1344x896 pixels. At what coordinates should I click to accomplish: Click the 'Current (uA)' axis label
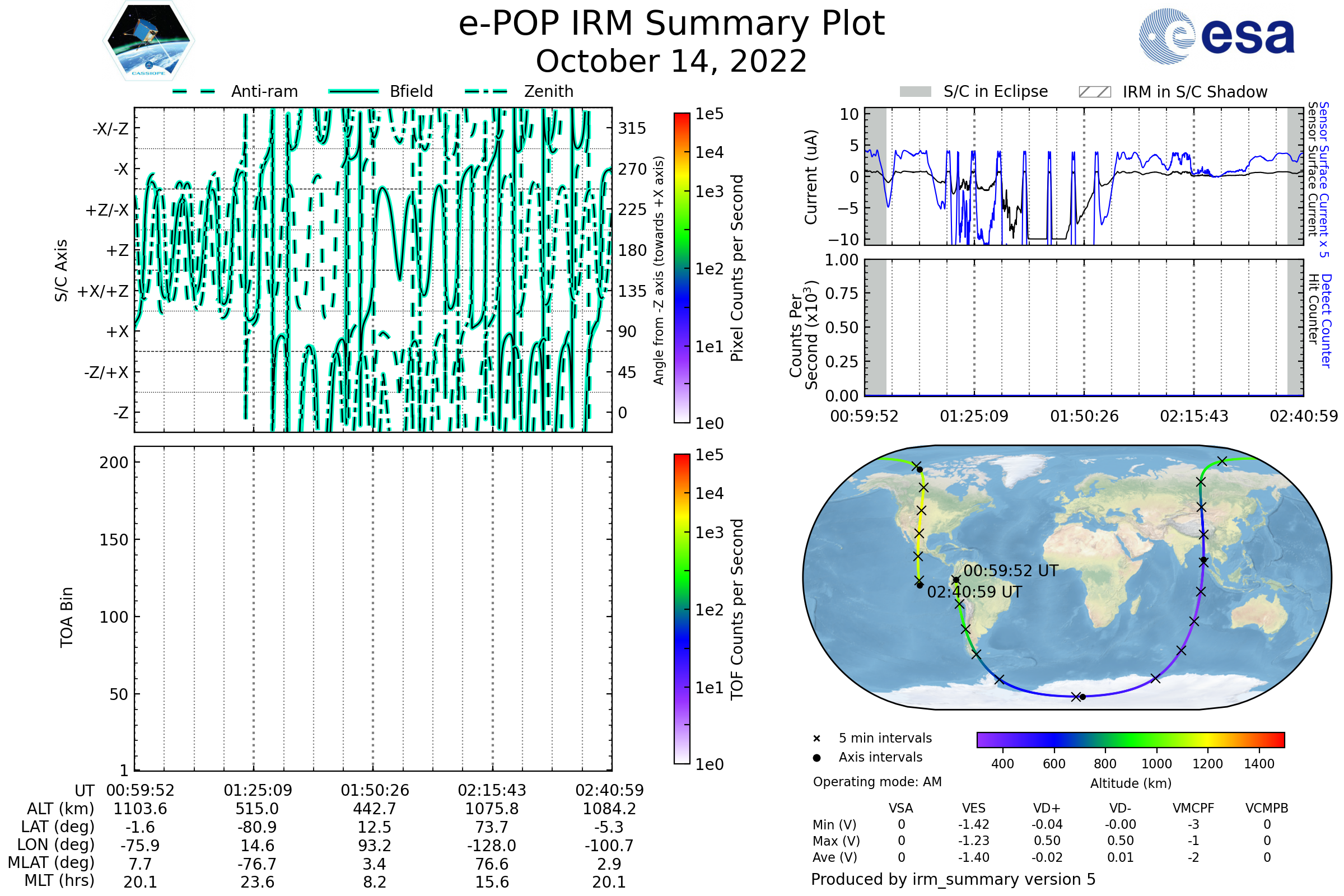(x=811, y=177)
